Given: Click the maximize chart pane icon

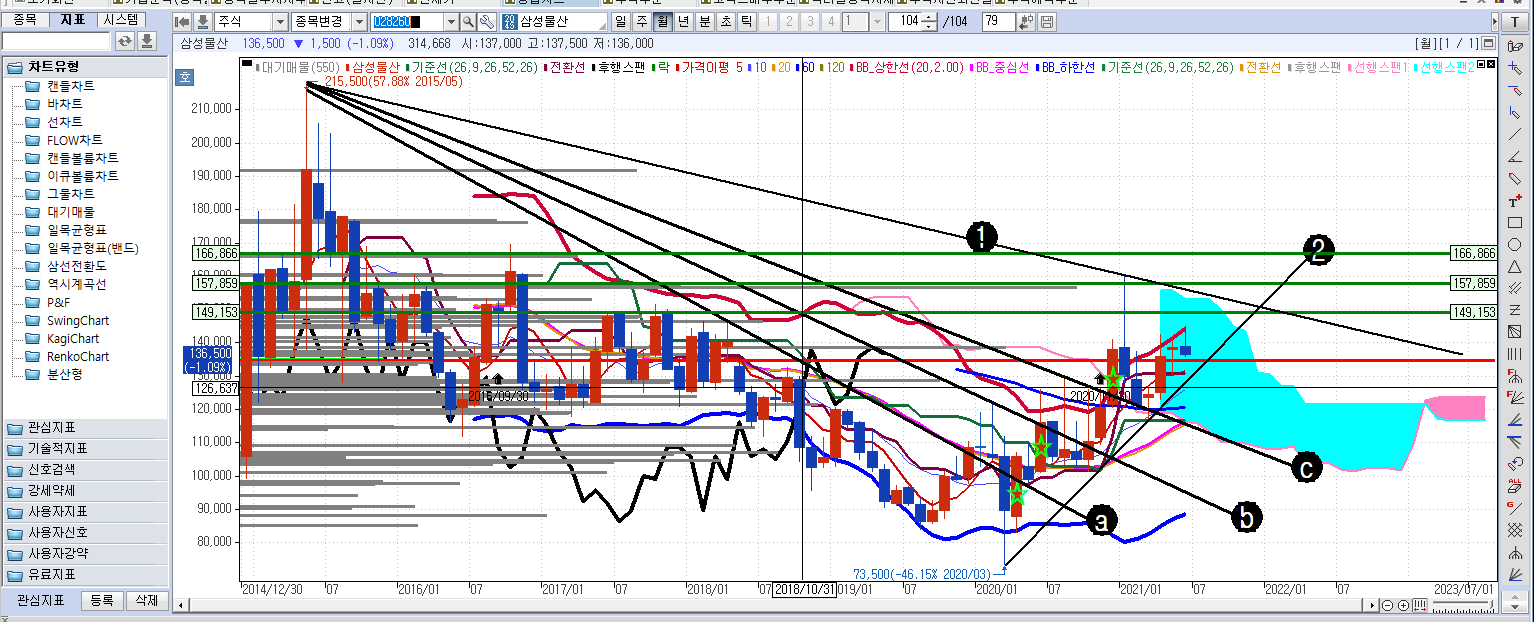Looking at the screenshot, I should pos(1489,44).
